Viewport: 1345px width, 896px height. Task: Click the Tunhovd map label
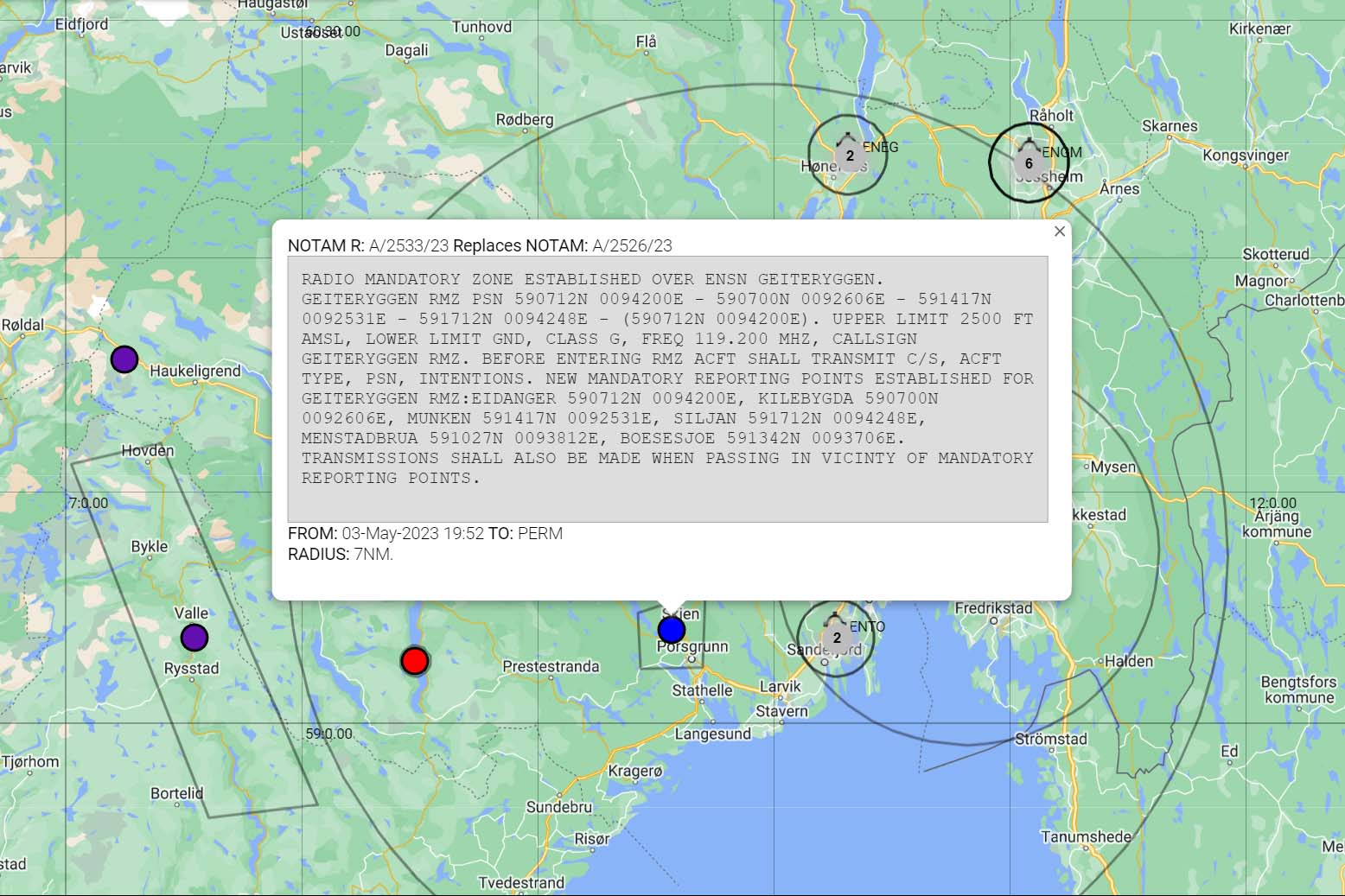481,27
